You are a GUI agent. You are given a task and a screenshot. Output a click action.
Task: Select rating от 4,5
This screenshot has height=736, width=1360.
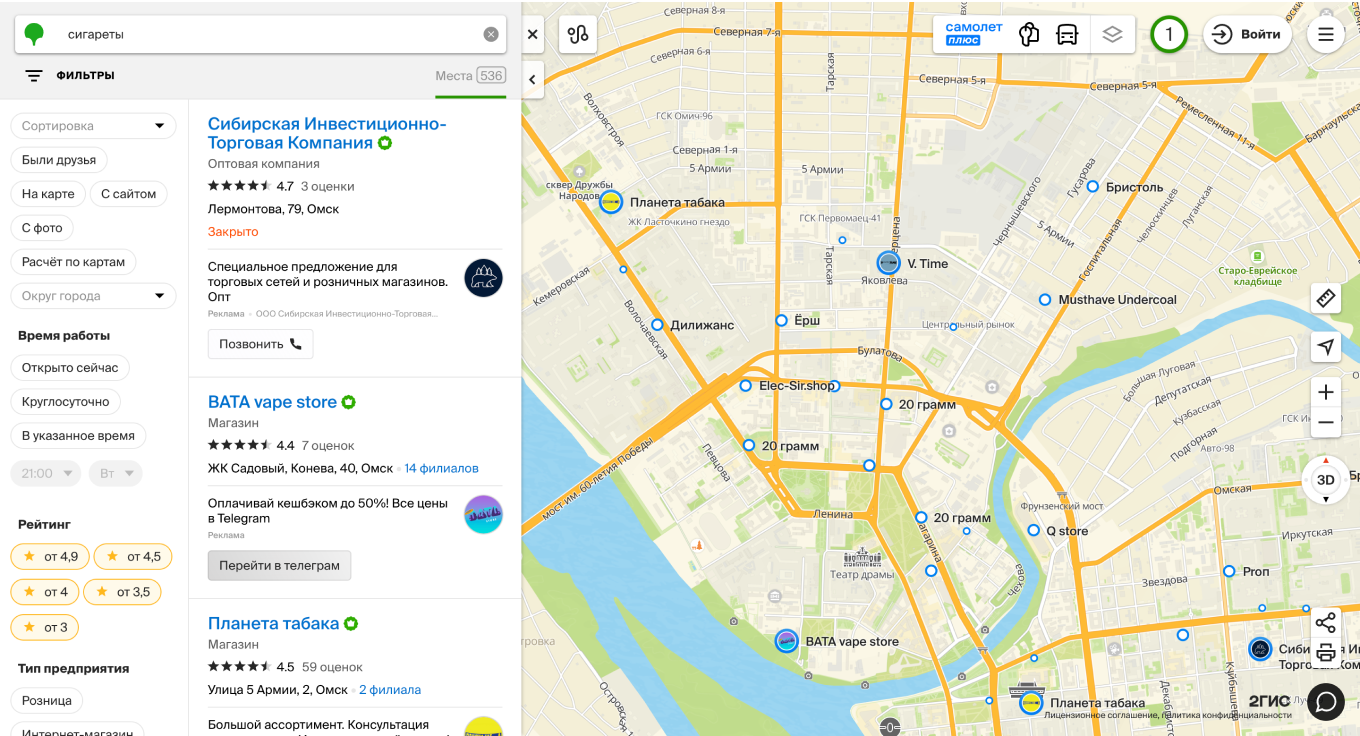(x=133, y=557)
